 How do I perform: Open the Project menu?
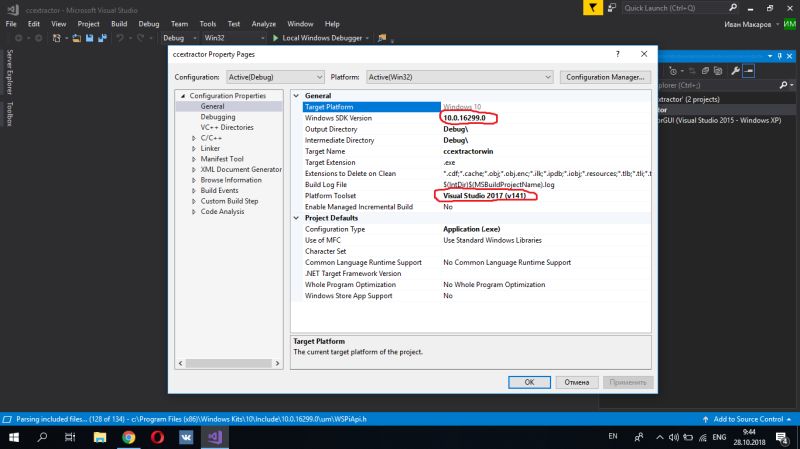tap(88, 23)
